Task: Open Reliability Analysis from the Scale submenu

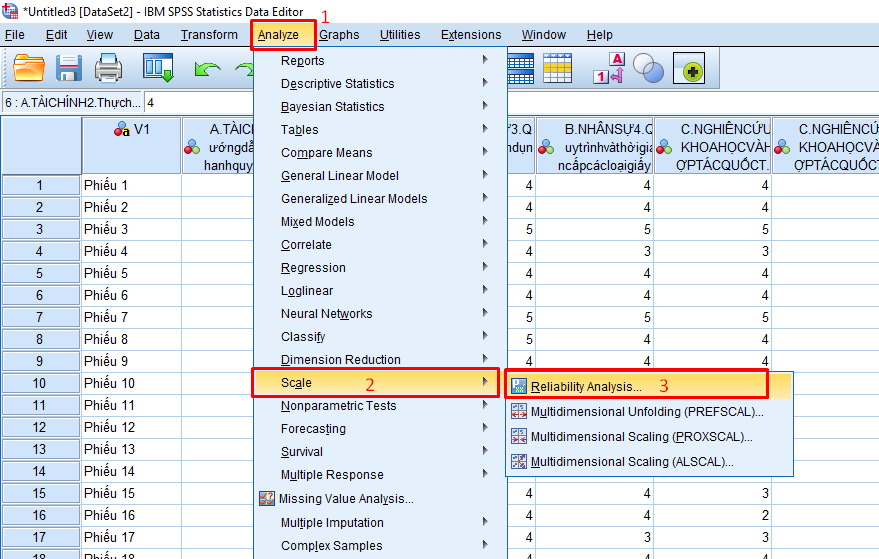Action: 586,386
